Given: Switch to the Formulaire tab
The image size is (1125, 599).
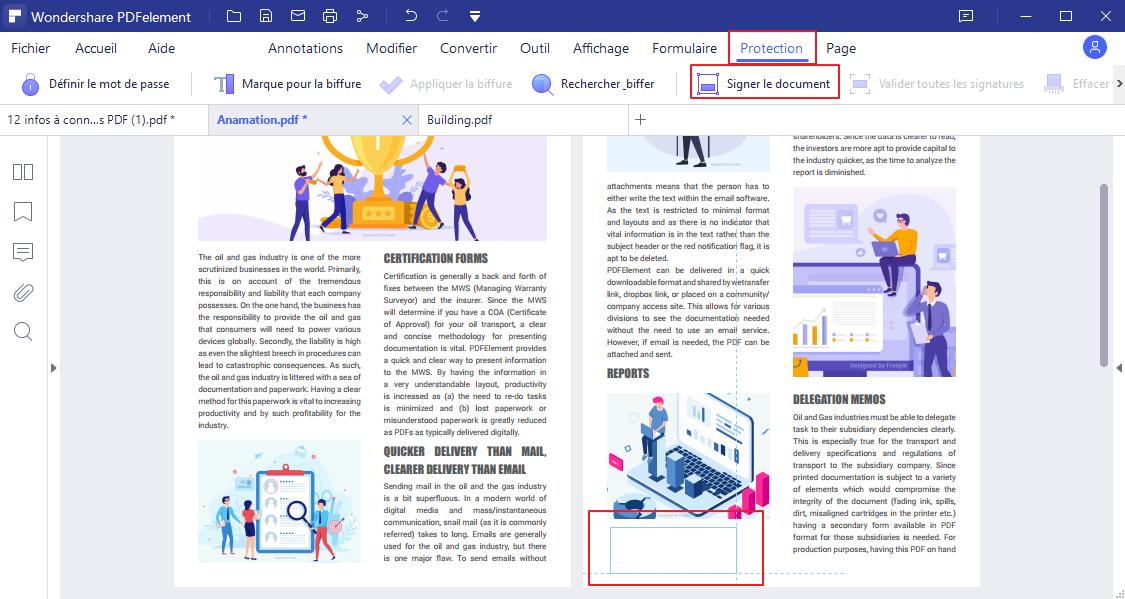Looking at the screenshot, I should (684, 48).
